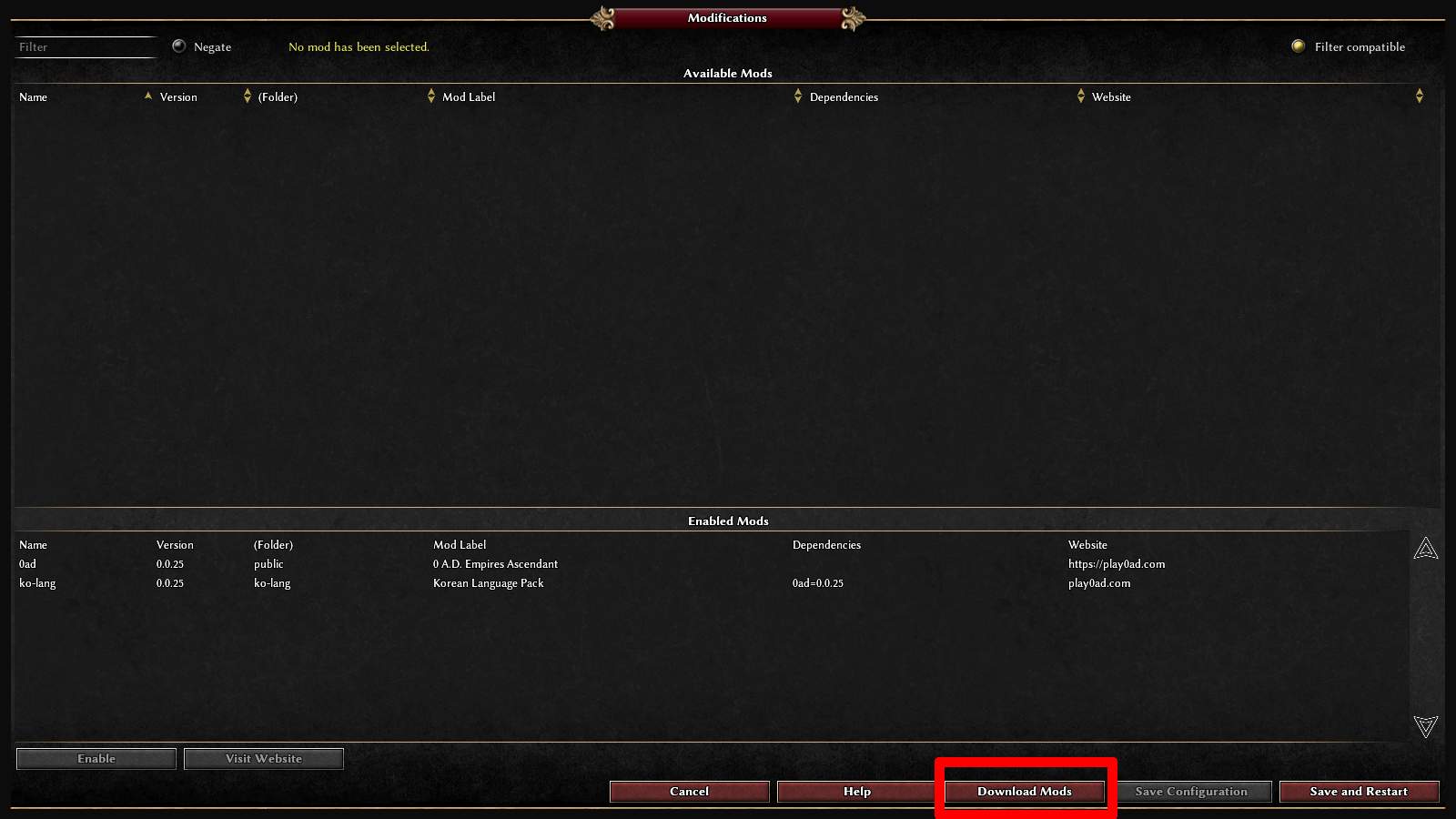Cancel the Modifications screen

690,792
